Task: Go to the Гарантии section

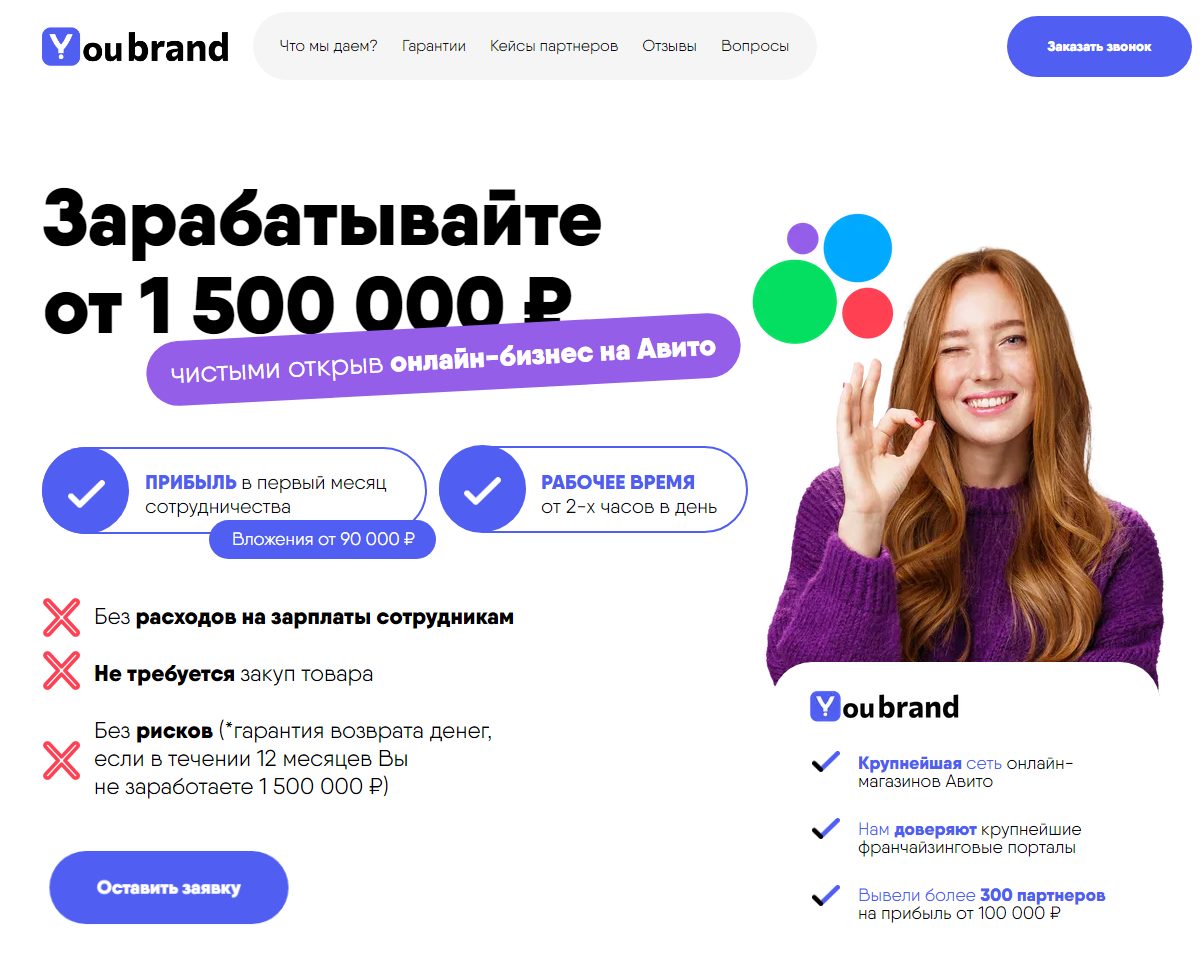Action: click(434, 46)
